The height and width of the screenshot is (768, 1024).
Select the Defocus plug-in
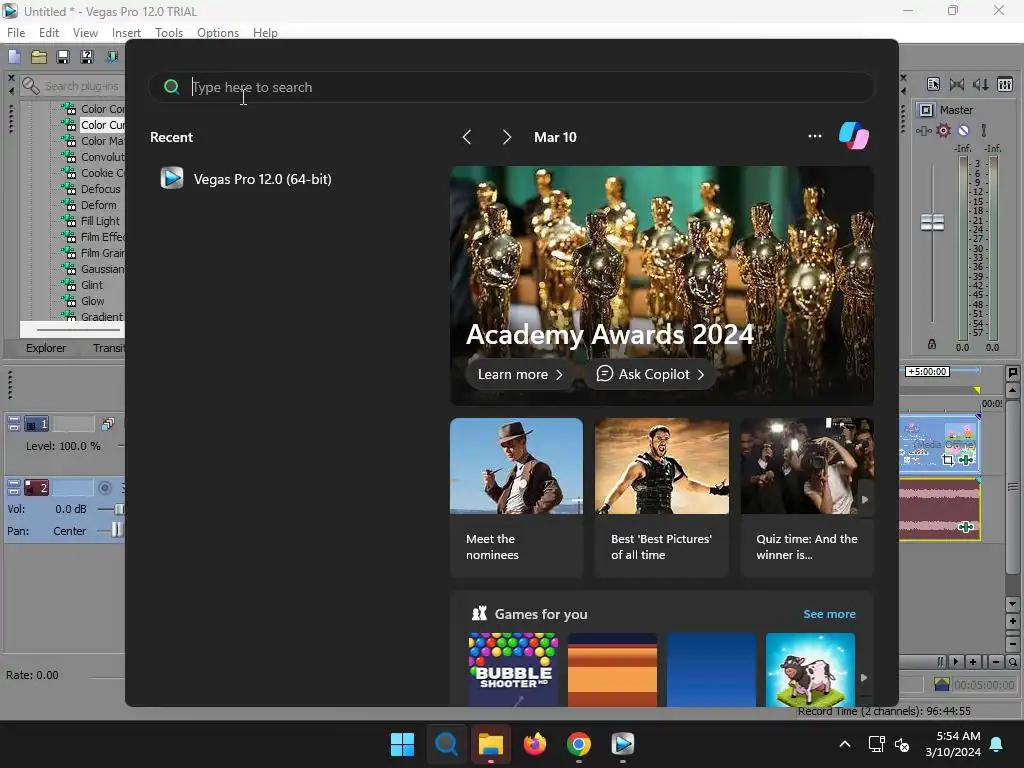[101, 189]
